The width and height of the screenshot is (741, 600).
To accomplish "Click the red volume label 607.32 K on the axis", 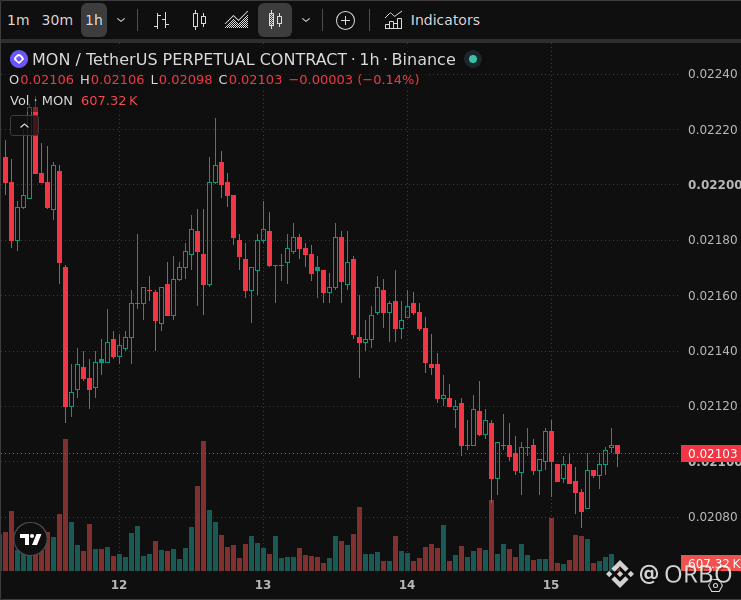I will point(712,563).
